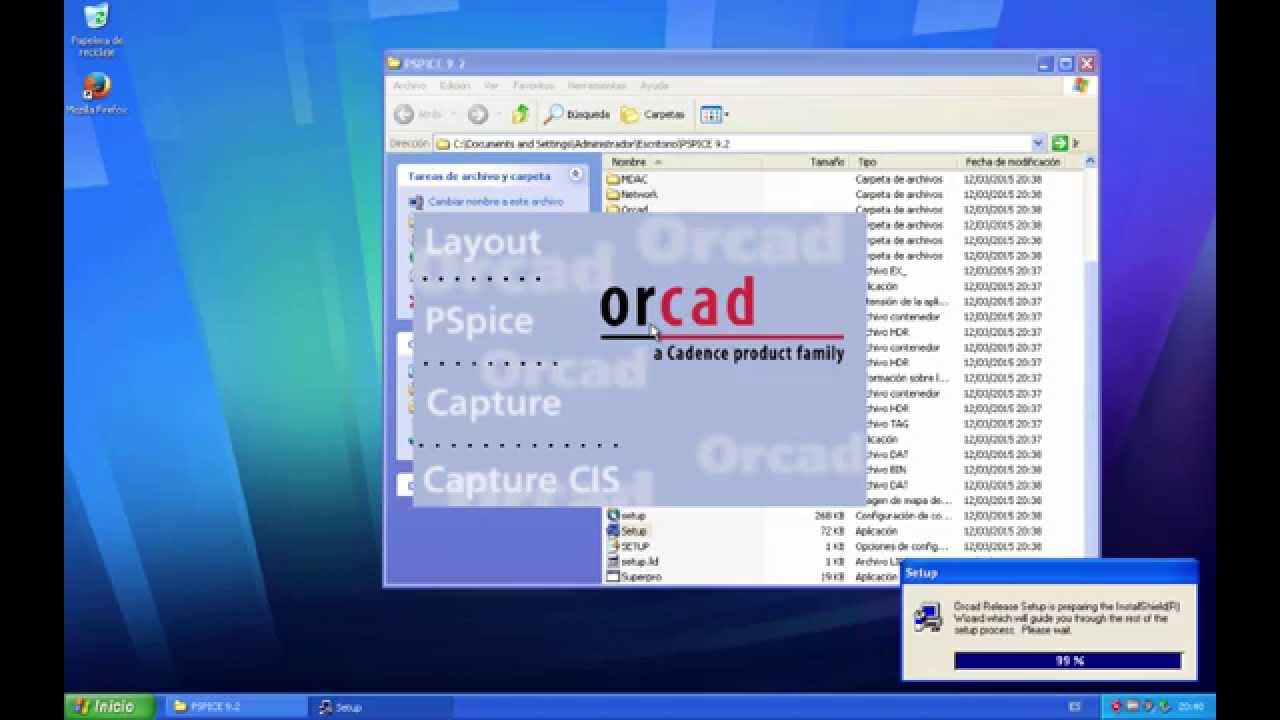Viewport: 1280px width, 720px height.
Task: Open the Inicio start button
Action: 110,706
